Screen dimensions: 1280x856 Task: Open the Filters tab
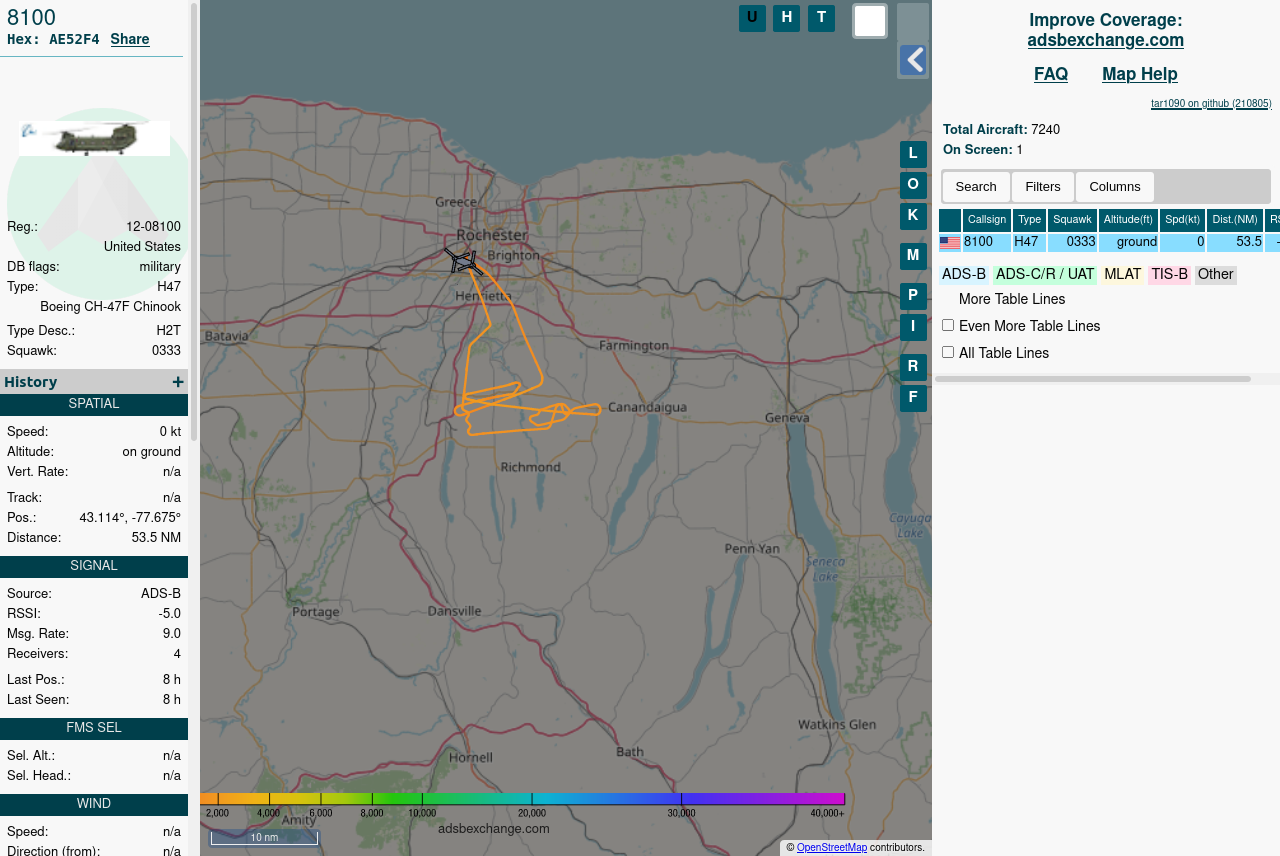(x=1043, y=187)
